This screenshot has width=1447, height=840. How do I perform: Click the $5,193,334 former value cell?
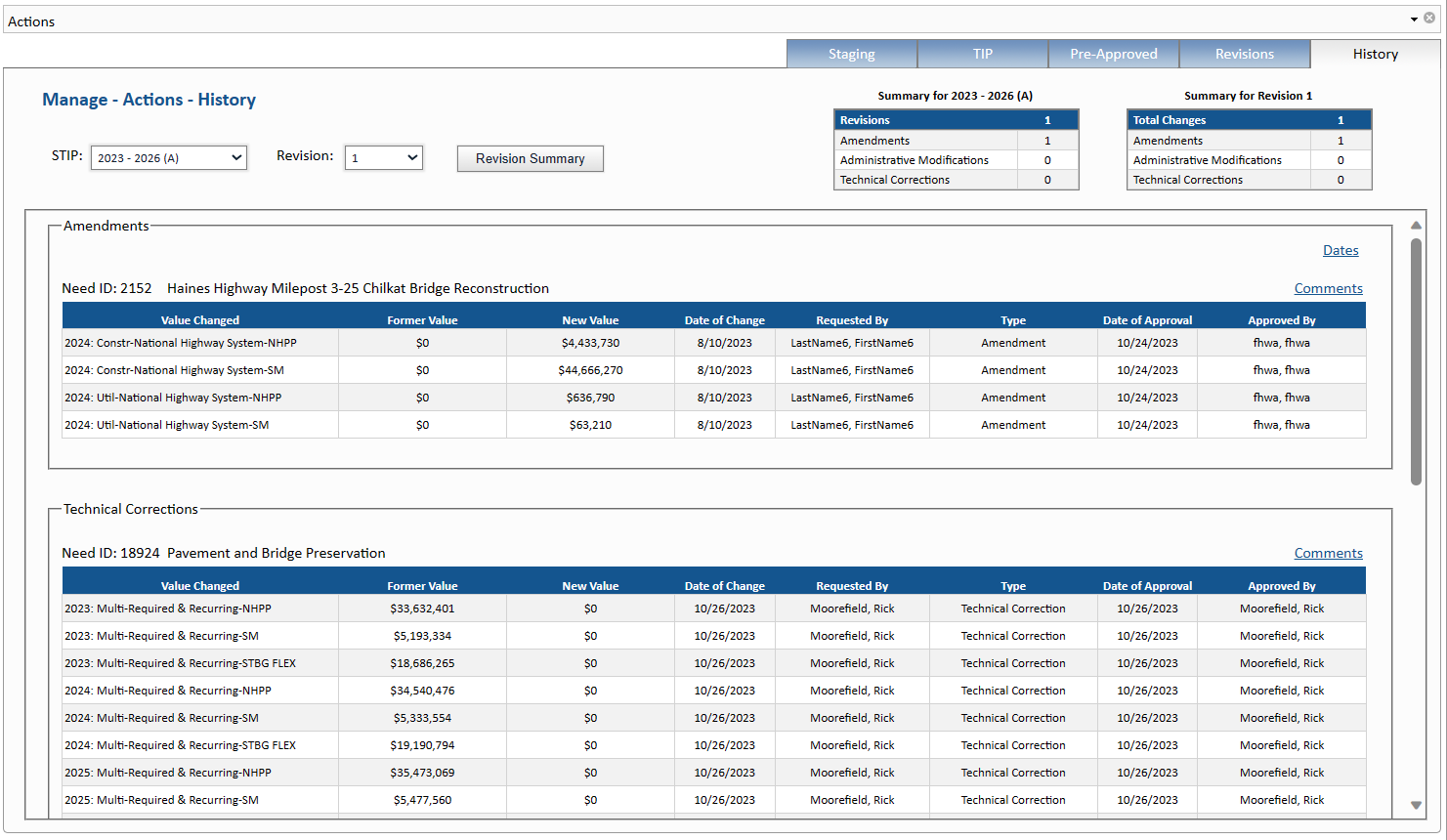pyautogui.click(x=422, y=636)
